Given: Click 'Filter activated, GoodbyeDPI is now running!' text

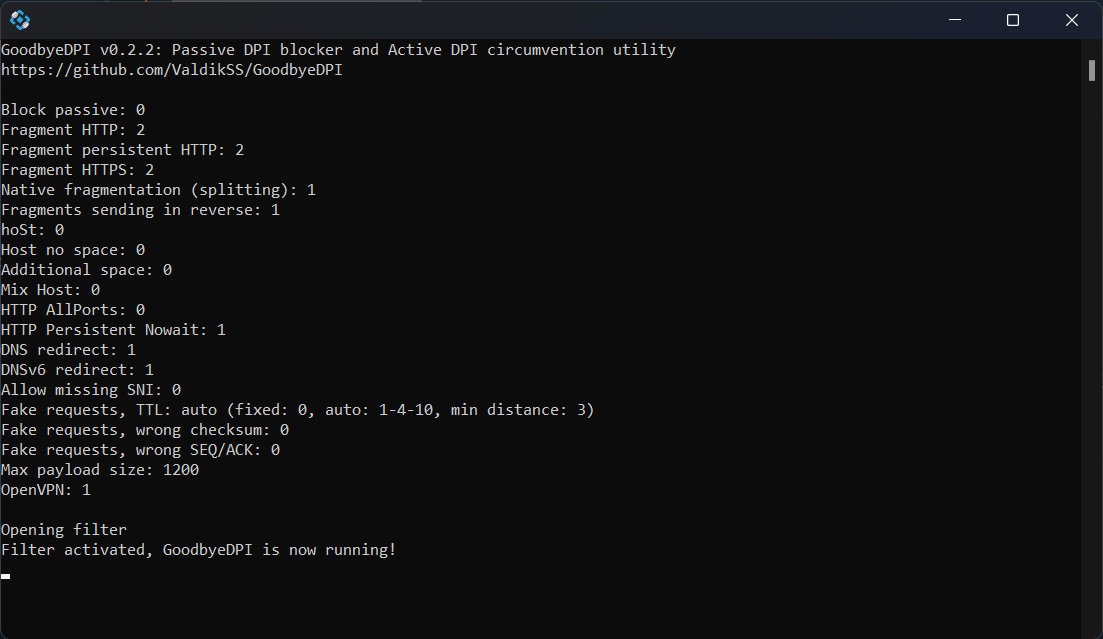Looking at the screenshot, I should coord(198,550).
